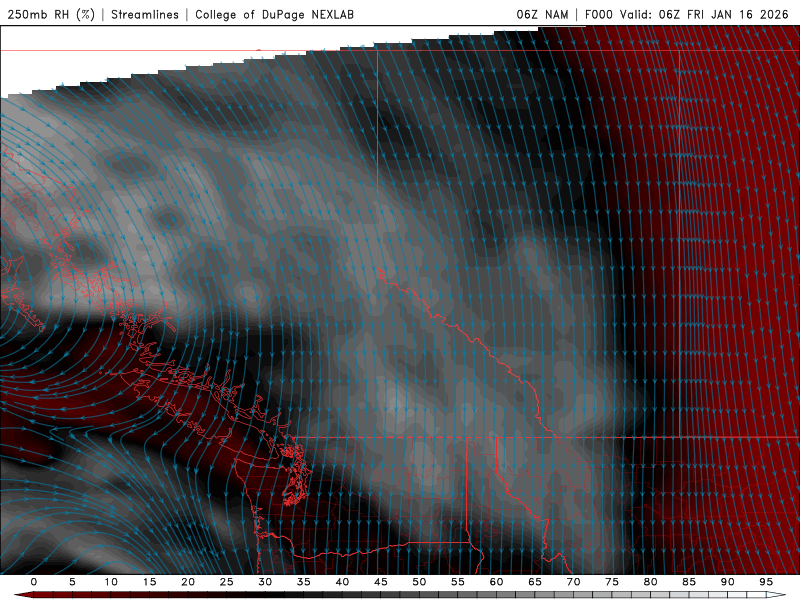Select the '95' value on color scale

coord(766,582)
